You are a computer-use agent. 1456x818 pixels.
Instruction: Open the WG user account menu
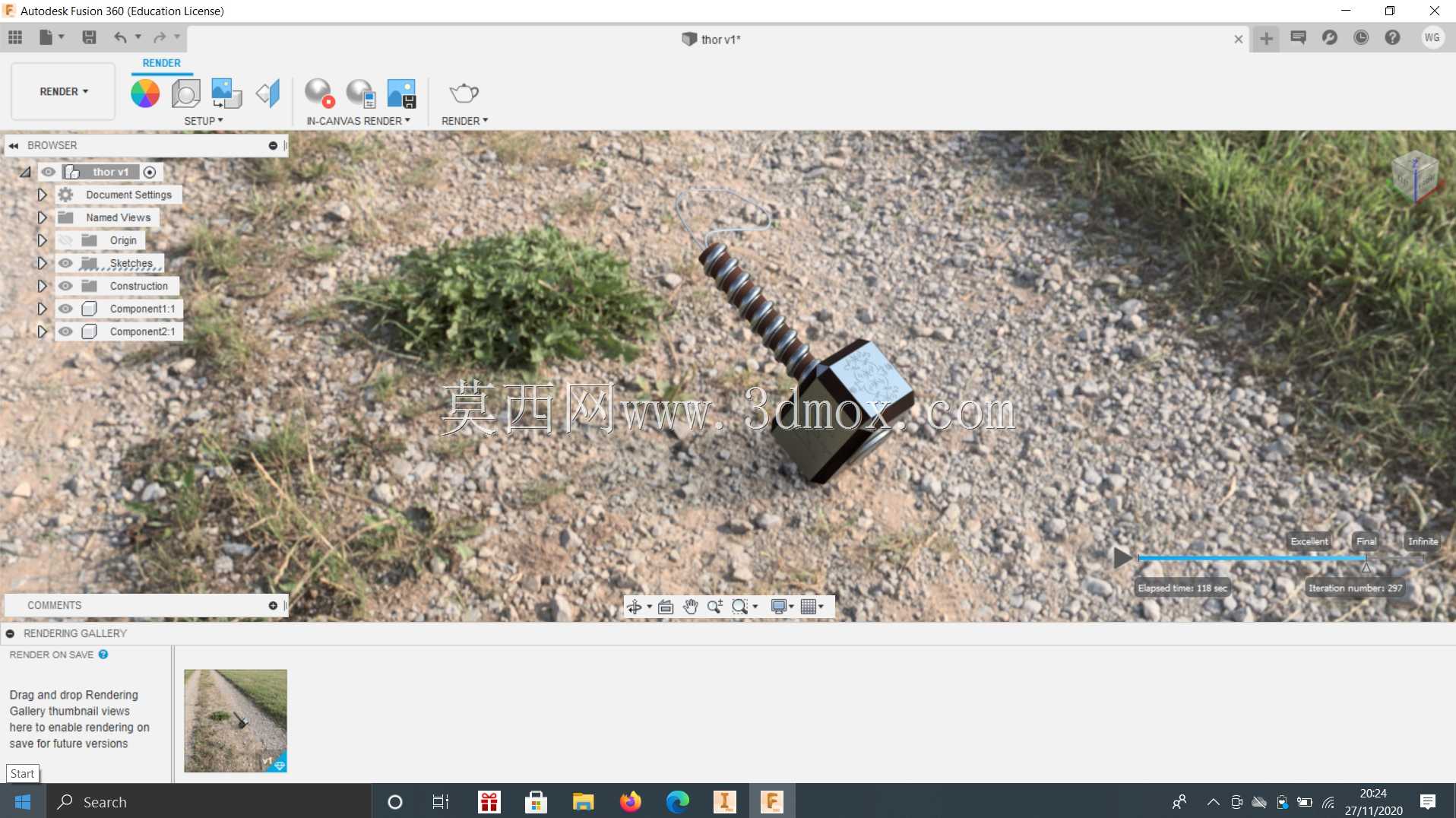[1432, 37]
